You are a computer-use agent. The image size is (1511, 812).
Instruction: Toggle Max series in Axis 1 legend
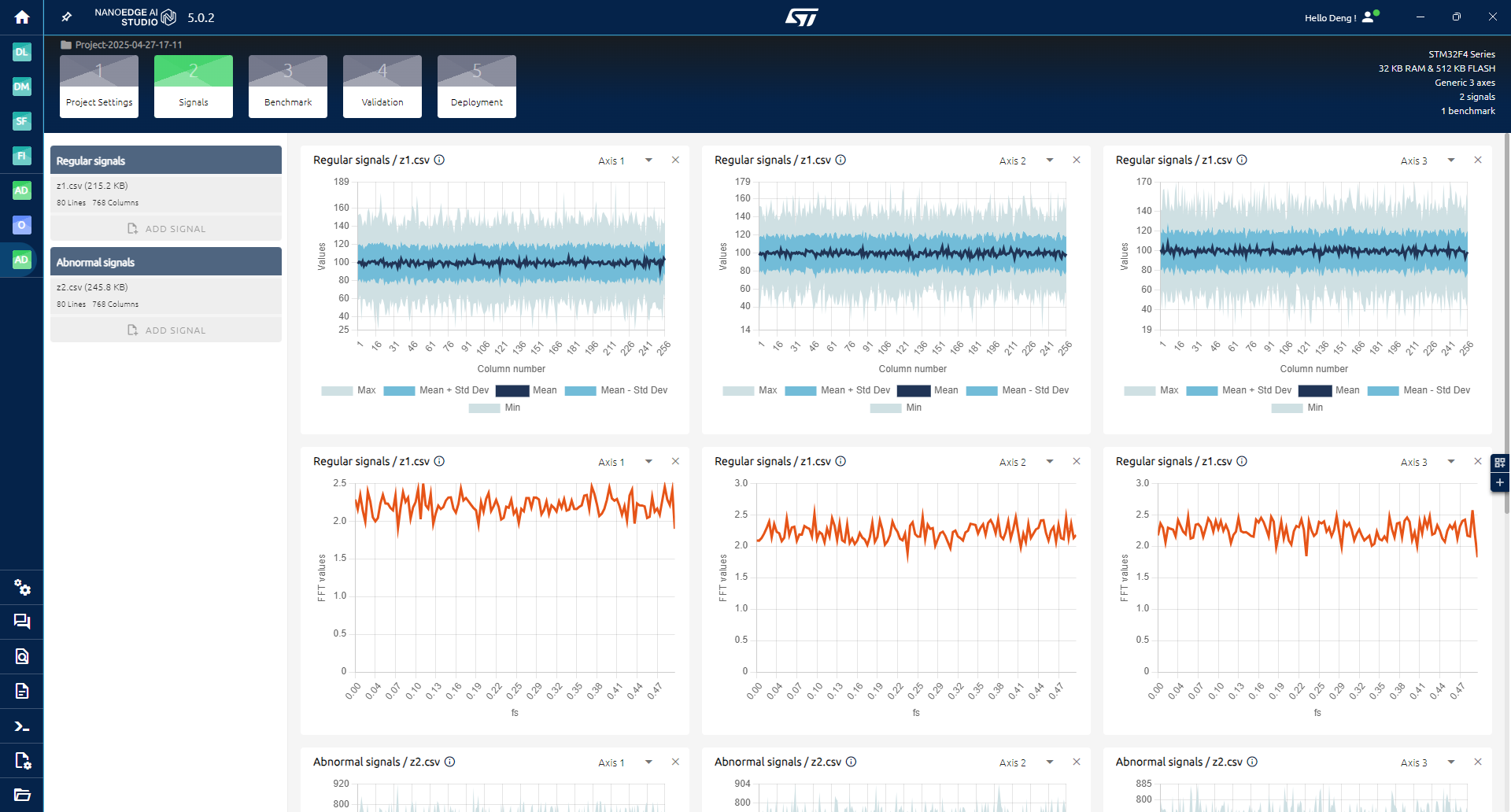pos(349,390)
